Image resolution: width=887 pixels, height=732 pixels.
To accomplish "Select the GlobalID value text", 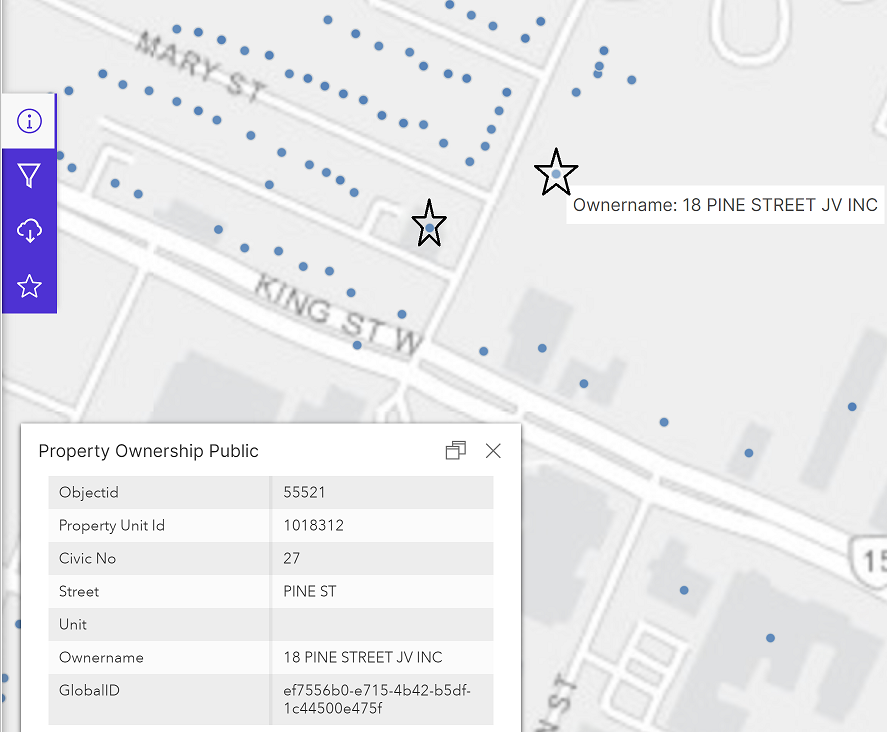I will (377, 699).
